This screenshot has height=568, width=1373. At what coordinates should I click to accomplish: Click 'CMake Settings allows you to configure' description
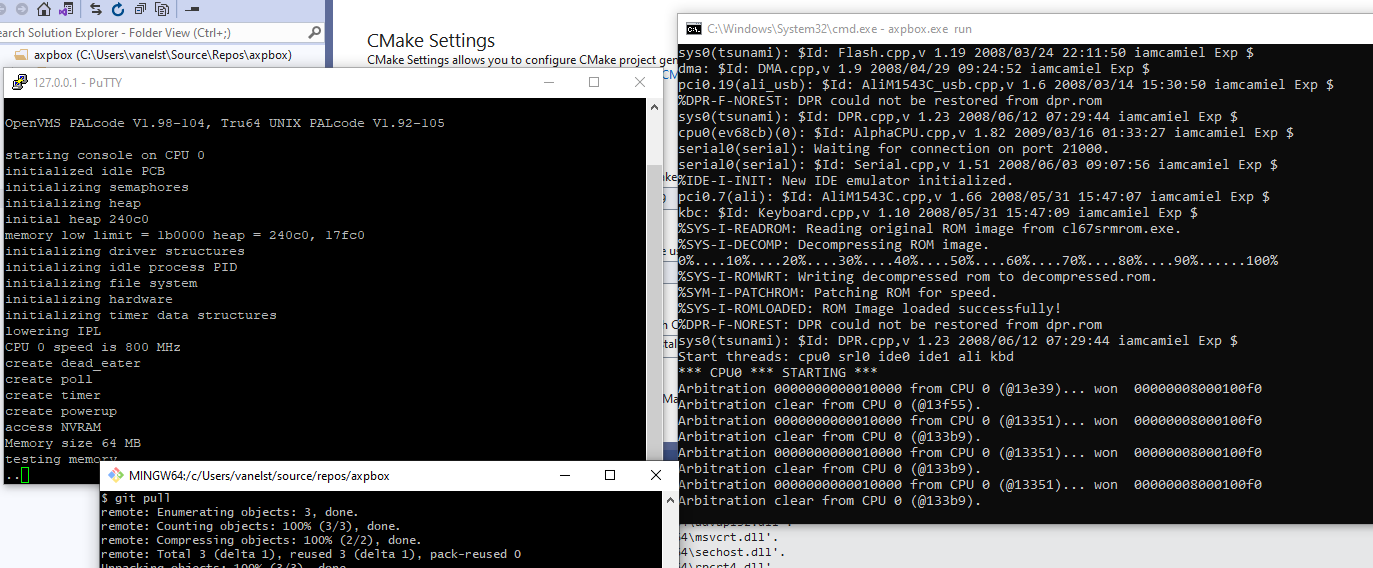click(521, 60)
